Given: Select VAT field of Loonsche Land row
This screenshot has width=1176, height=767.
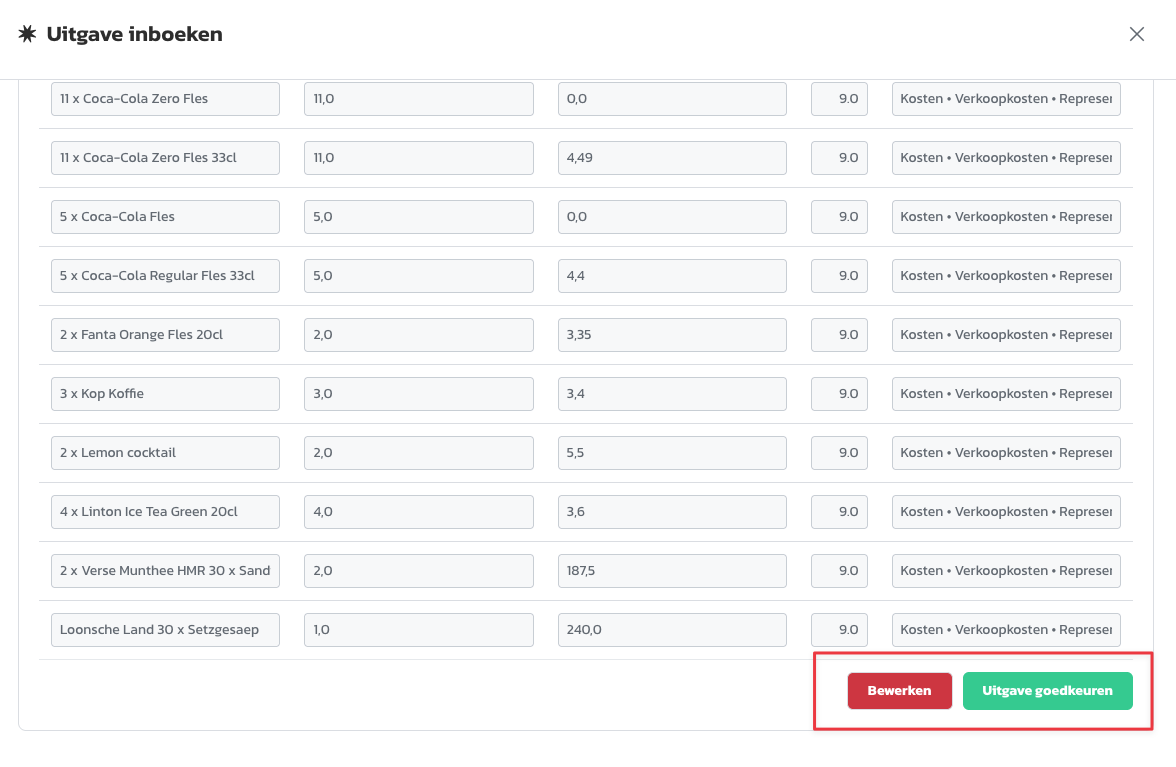Looking at the screenshot, I should [x=839, y=630].
